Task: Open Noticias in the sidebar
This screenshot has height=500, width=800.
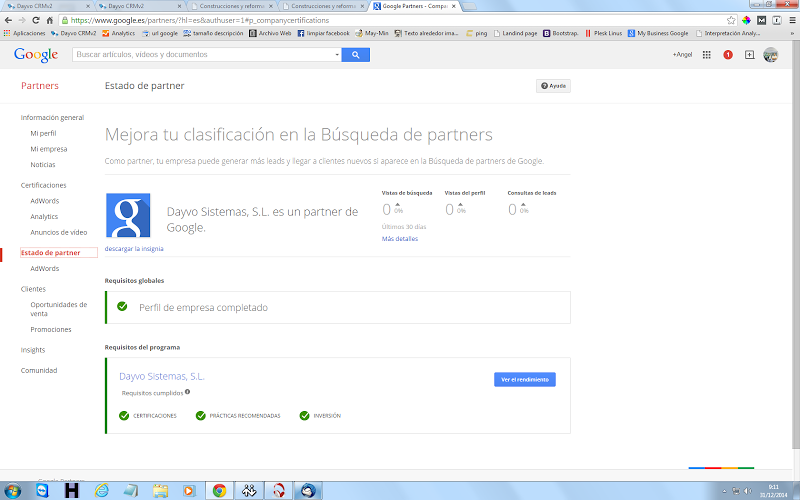Action: 43,165
